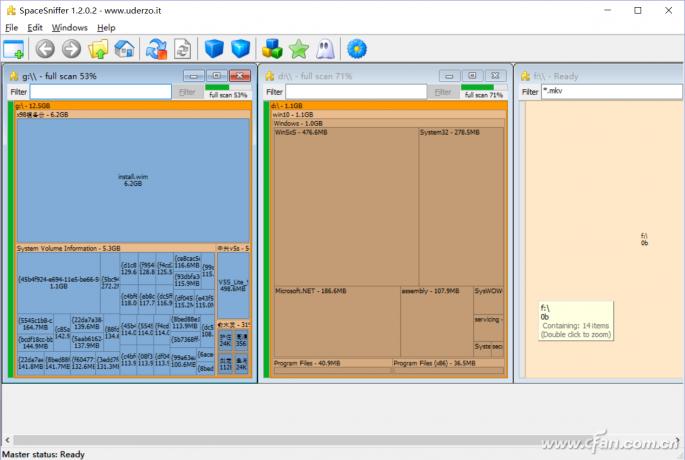Viewport: 685px width, 460px height.
Task: Click SpaceSniffer app icon in title bar
Action: click(x=11, y=10)
